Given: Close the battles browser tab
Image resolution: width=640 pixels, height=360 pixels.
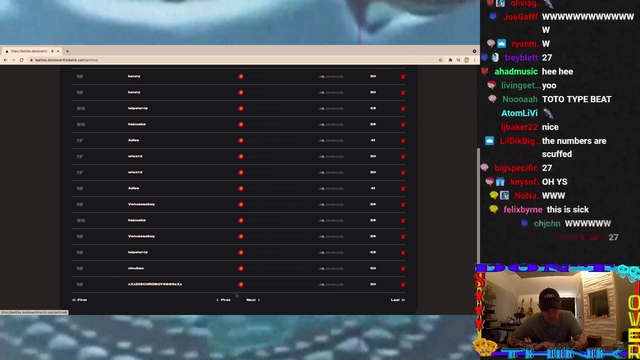Looking at the screenshot, I should (58, 51).
